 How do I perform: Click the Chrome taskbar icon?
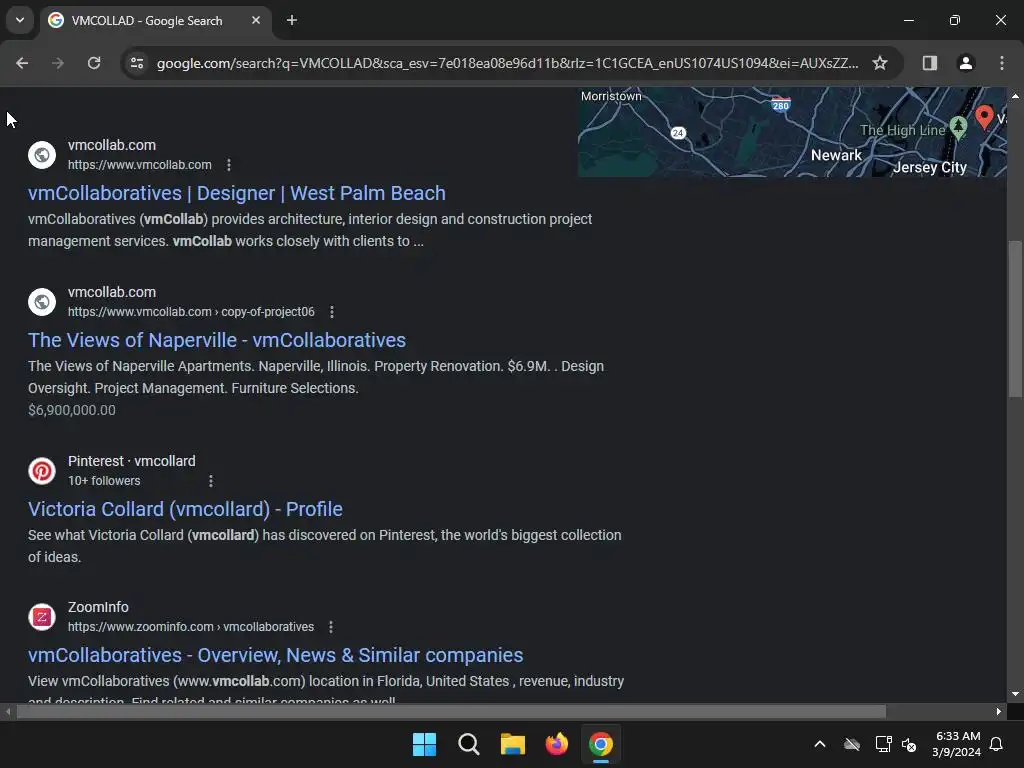pyautogui.click(x=601, y=744)
